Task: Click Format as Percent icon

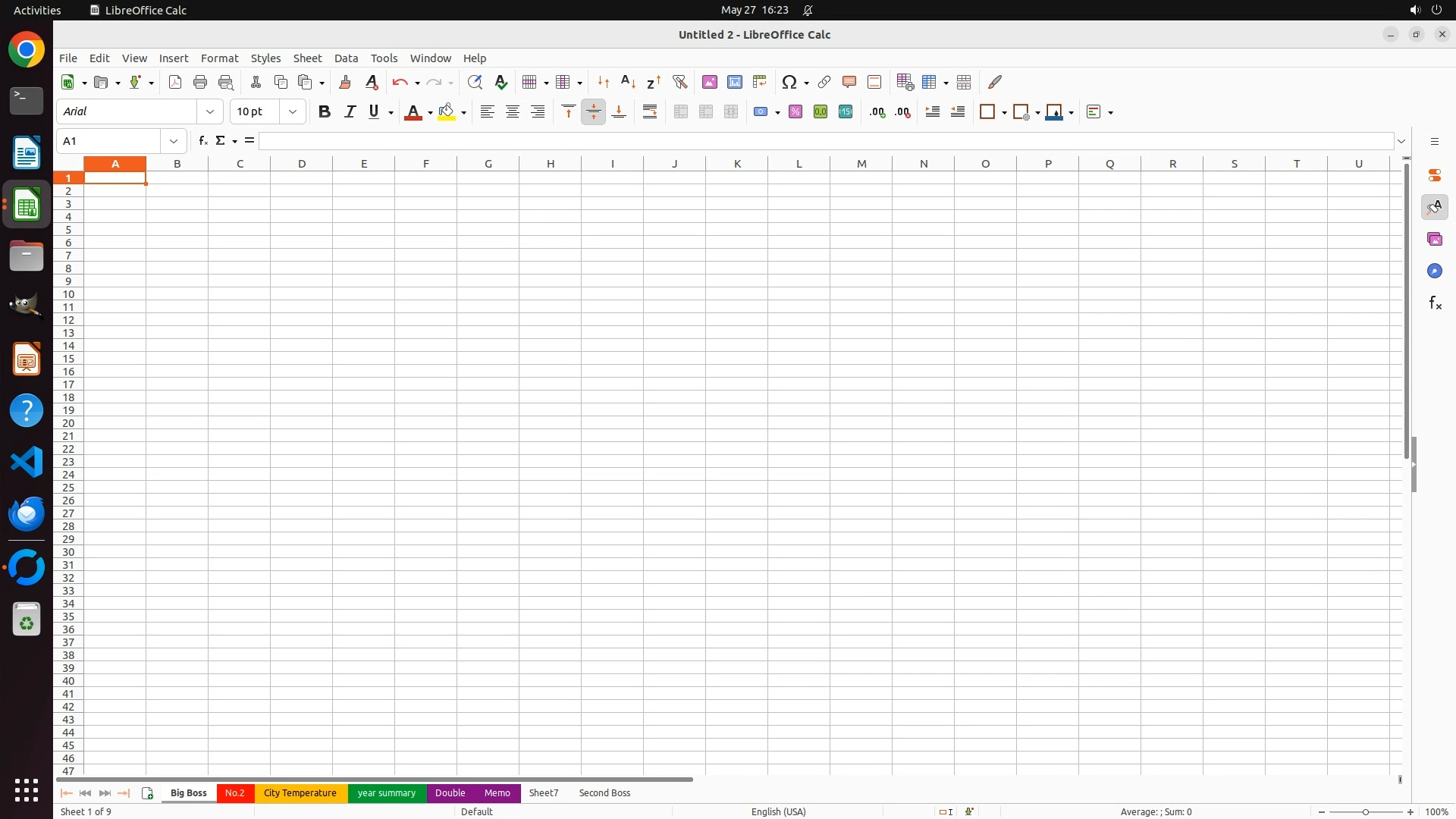Action: click(795, 111)
